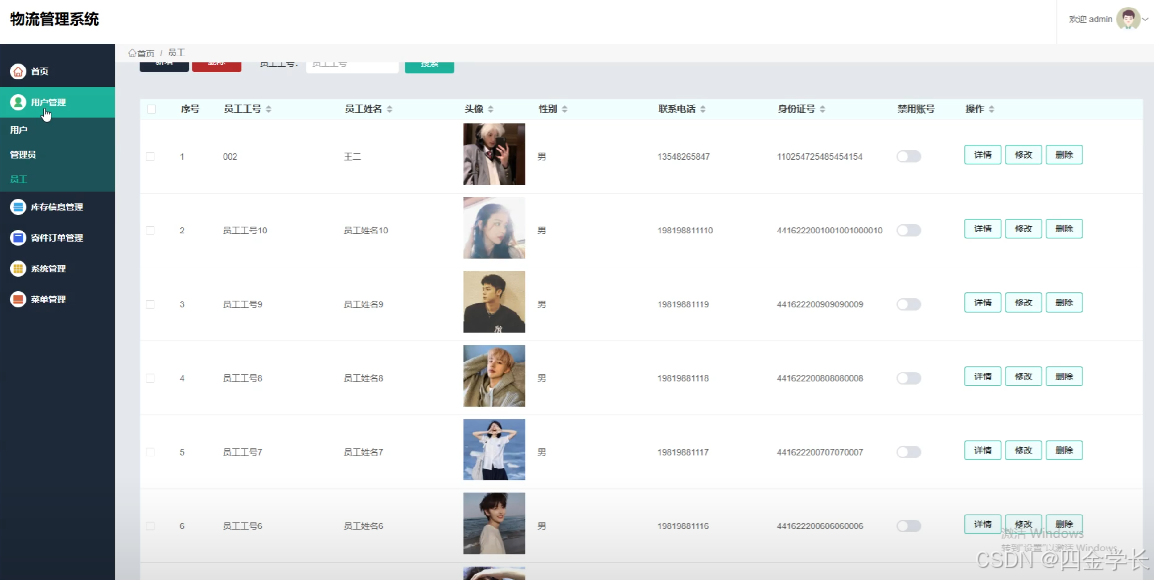Sort by 员工姓名 column arrows

389,109
